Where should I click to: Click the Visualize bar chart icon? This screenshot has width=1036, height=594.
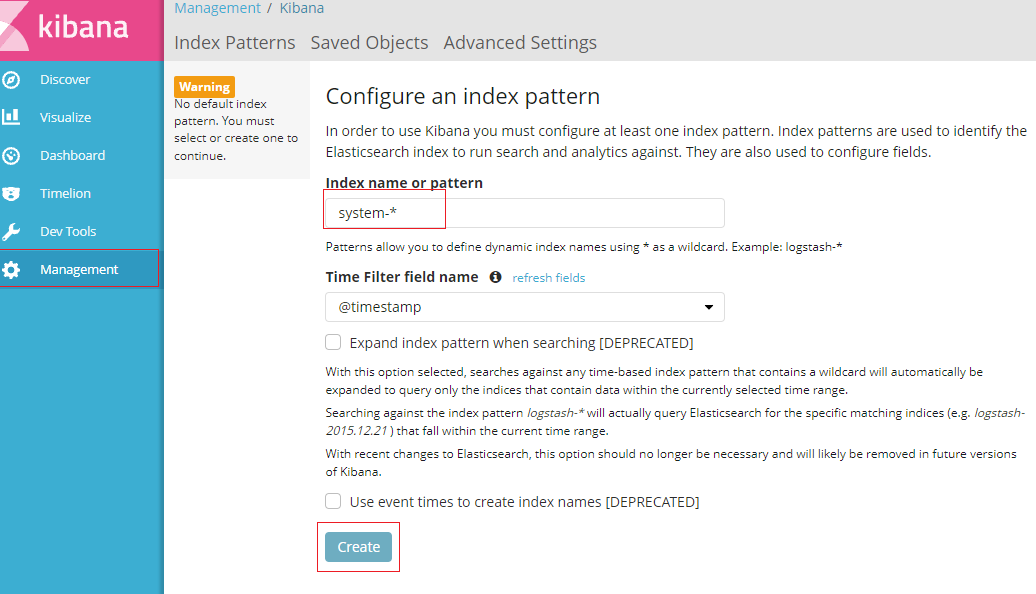tap(12, 117)
